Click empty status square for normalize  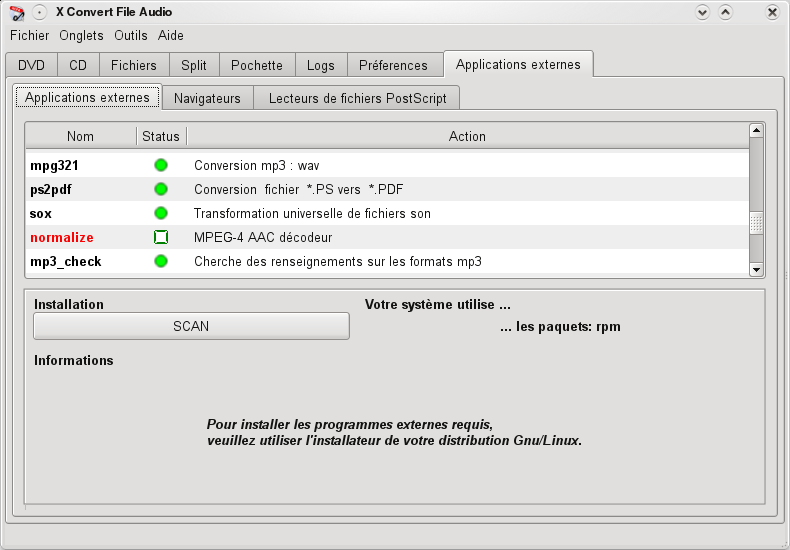click(161, 237)
